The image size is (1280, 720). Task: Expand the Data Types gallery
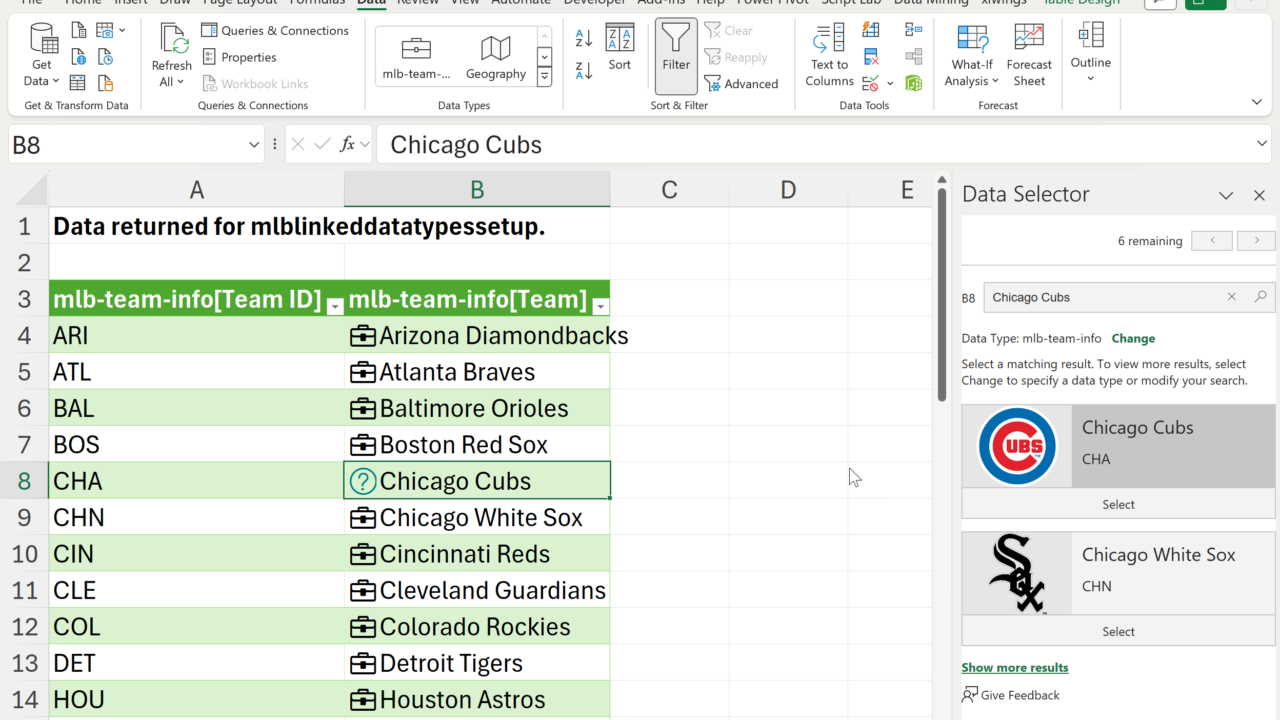(544, 77)
